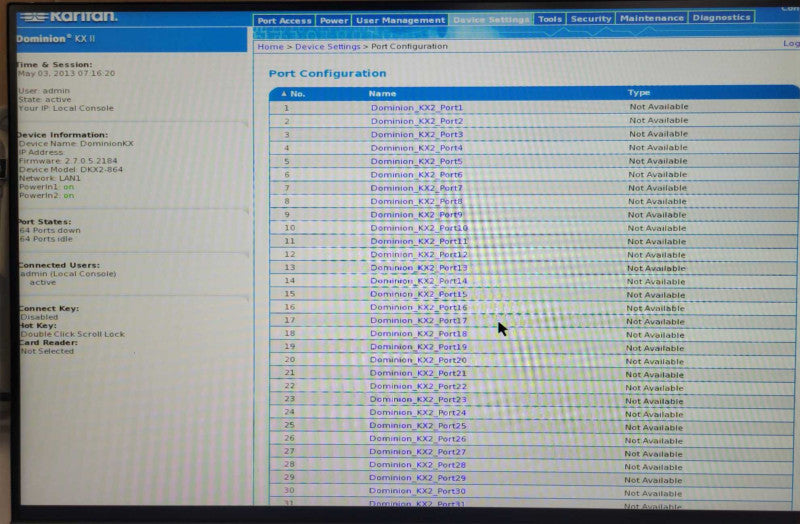The width and height of the screenshot is (800, 524).
Task: Click the '64 Ports down' status text
Action: tap(50, 230)
